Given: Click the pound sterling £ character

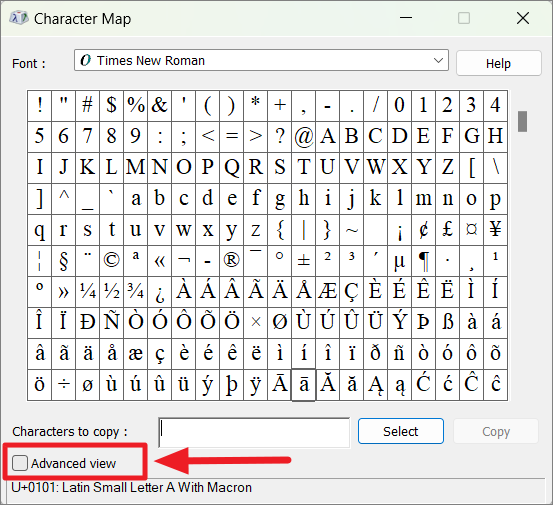Looking at the screenshot, I should pos(447,230).
